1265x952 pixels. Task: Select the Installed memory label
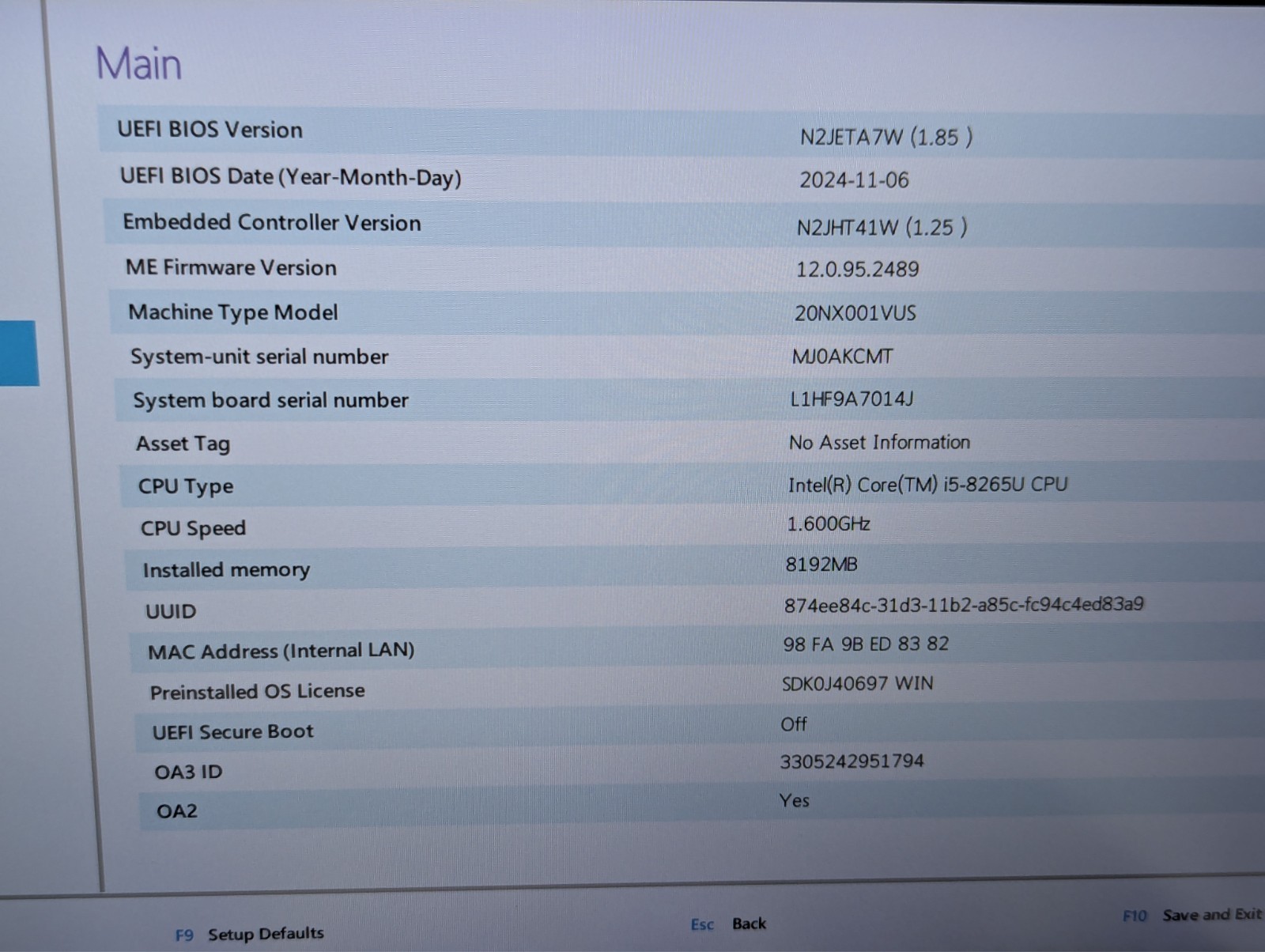[226, 570]
